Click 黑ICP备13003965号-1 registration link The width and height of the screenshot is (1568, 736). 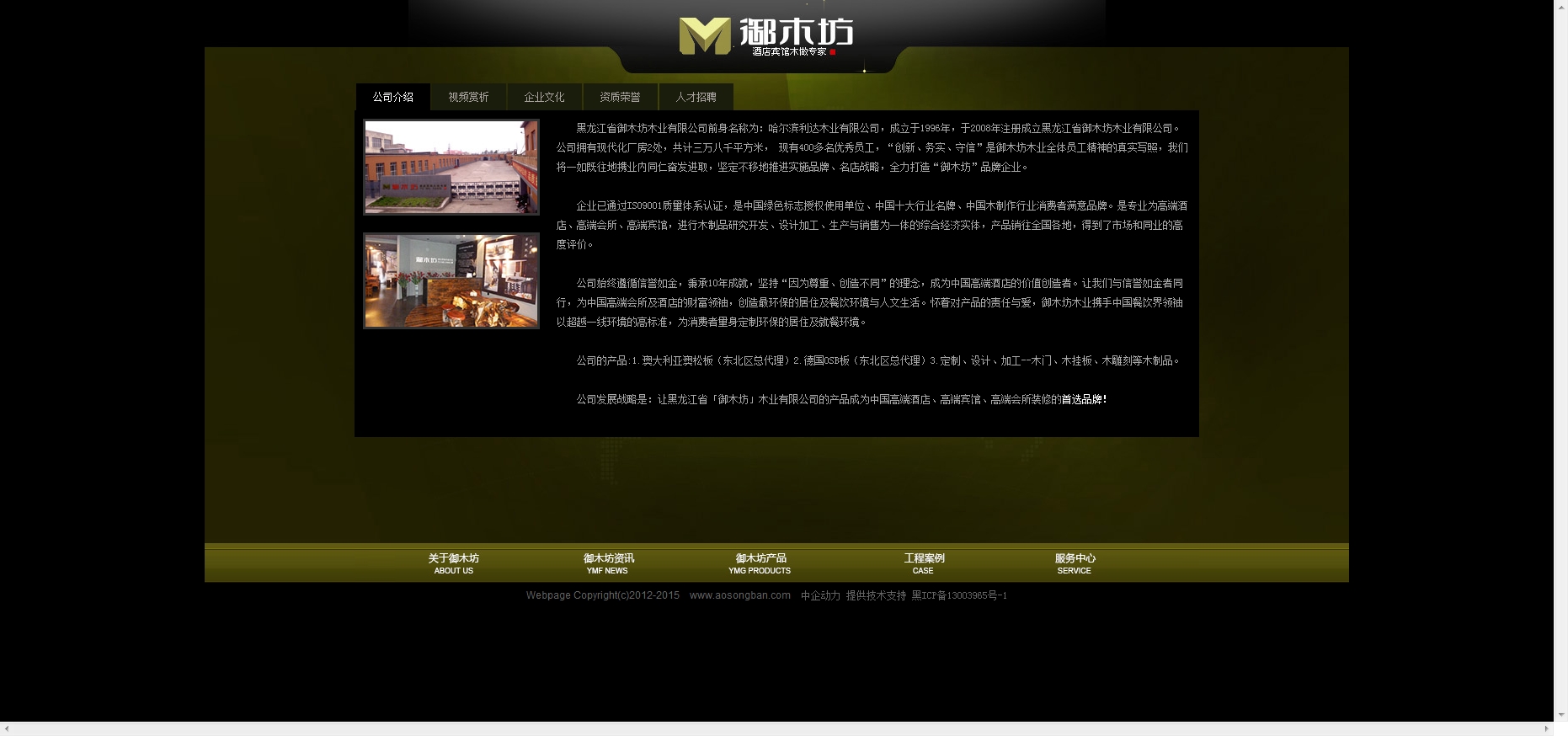[x=959, y=595]
